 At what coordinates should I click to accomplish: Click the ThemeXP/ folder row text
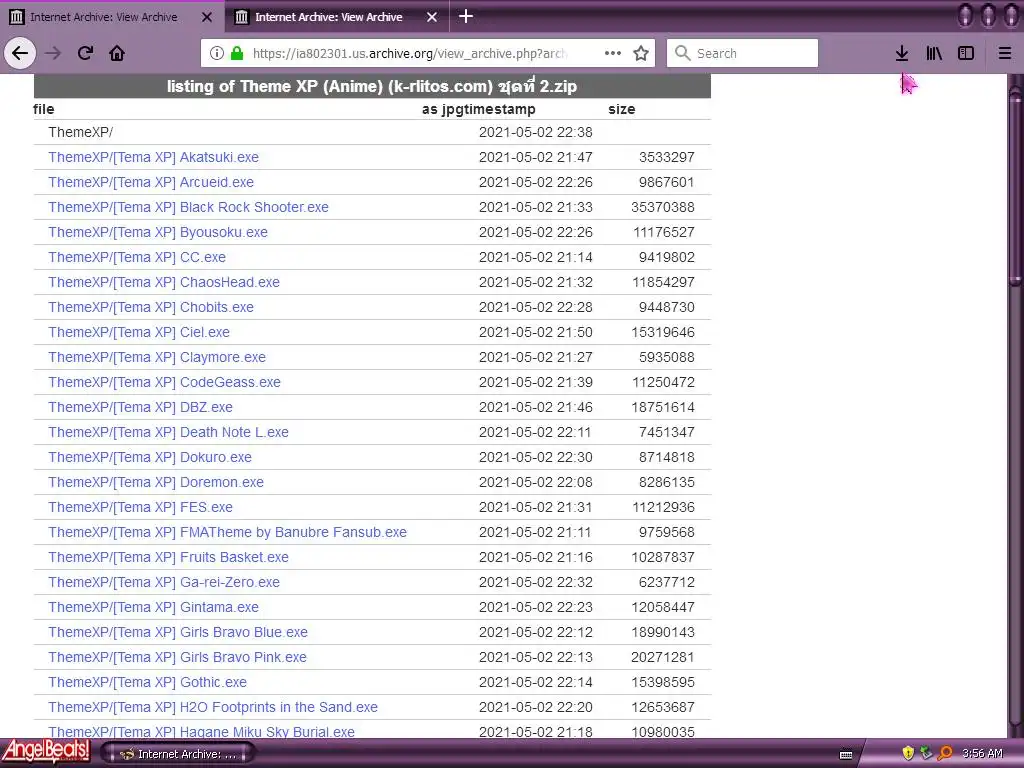click(x=80, y=133)
